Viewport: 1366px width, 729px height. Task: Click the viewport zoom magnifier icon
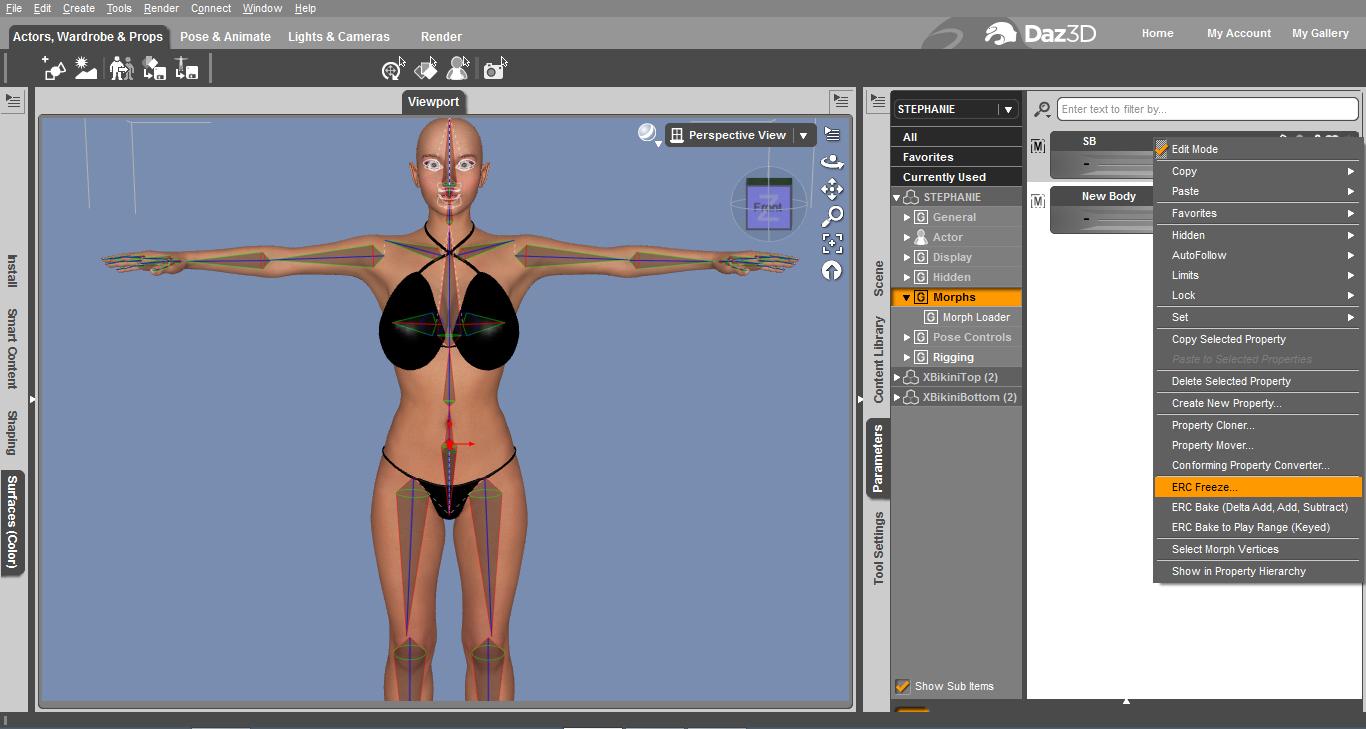click(832, 216)
